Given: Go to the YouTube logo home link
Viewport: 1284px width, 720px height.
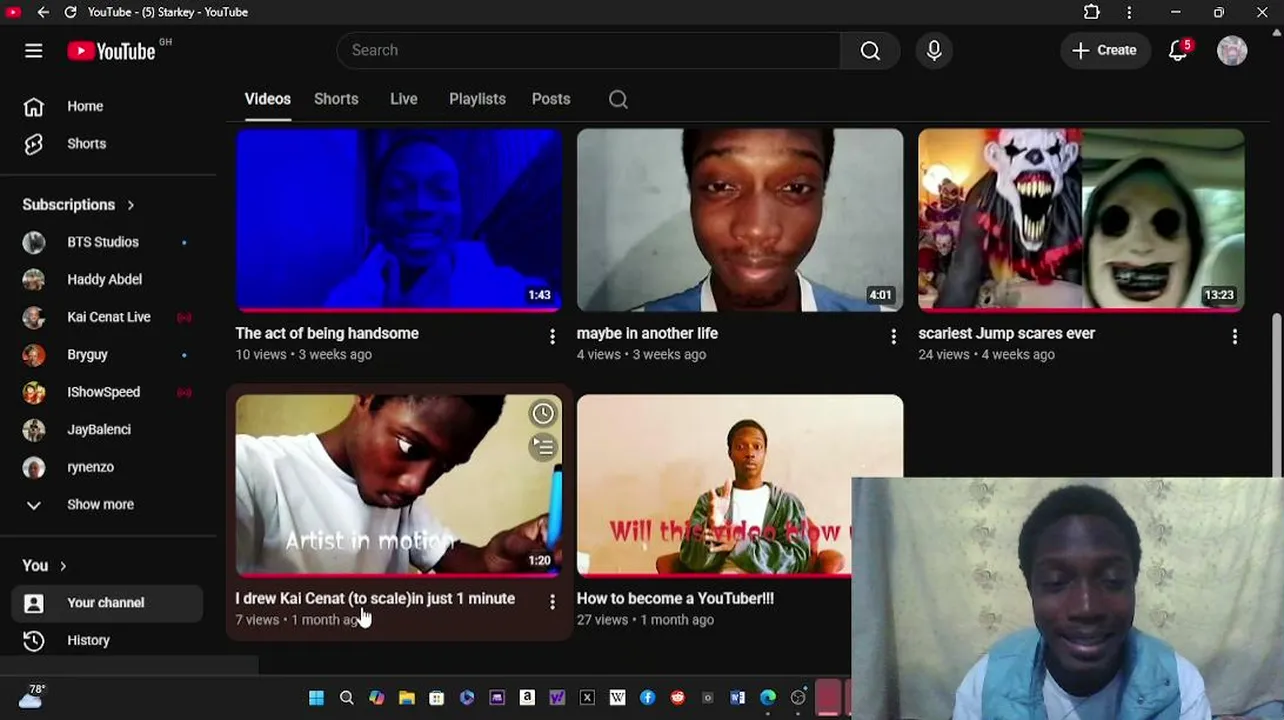Looking at the screenshot, I should tap(111, 51).
